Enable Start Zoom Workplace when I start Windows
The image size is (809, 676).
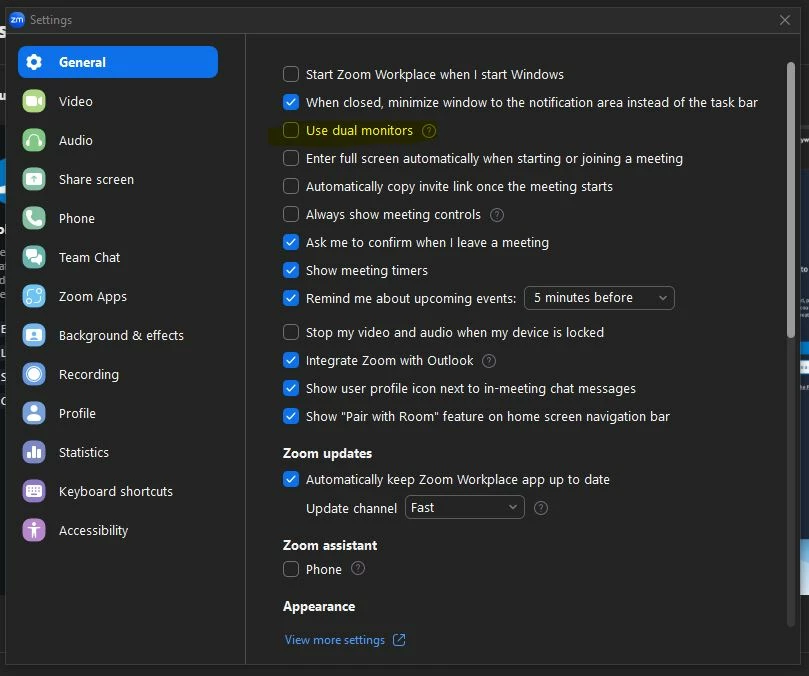tap(291, 74)
